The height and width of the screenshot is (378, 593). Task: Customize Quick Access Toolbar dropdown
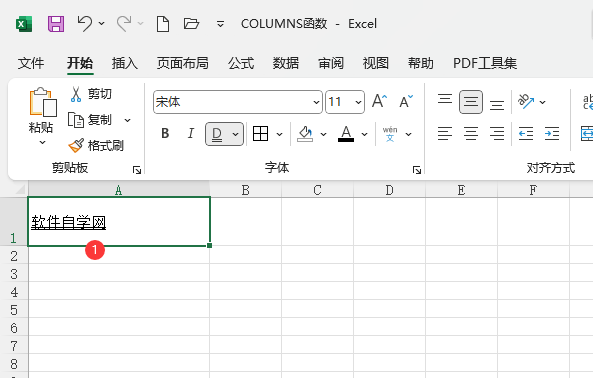(x=220, y=24)
